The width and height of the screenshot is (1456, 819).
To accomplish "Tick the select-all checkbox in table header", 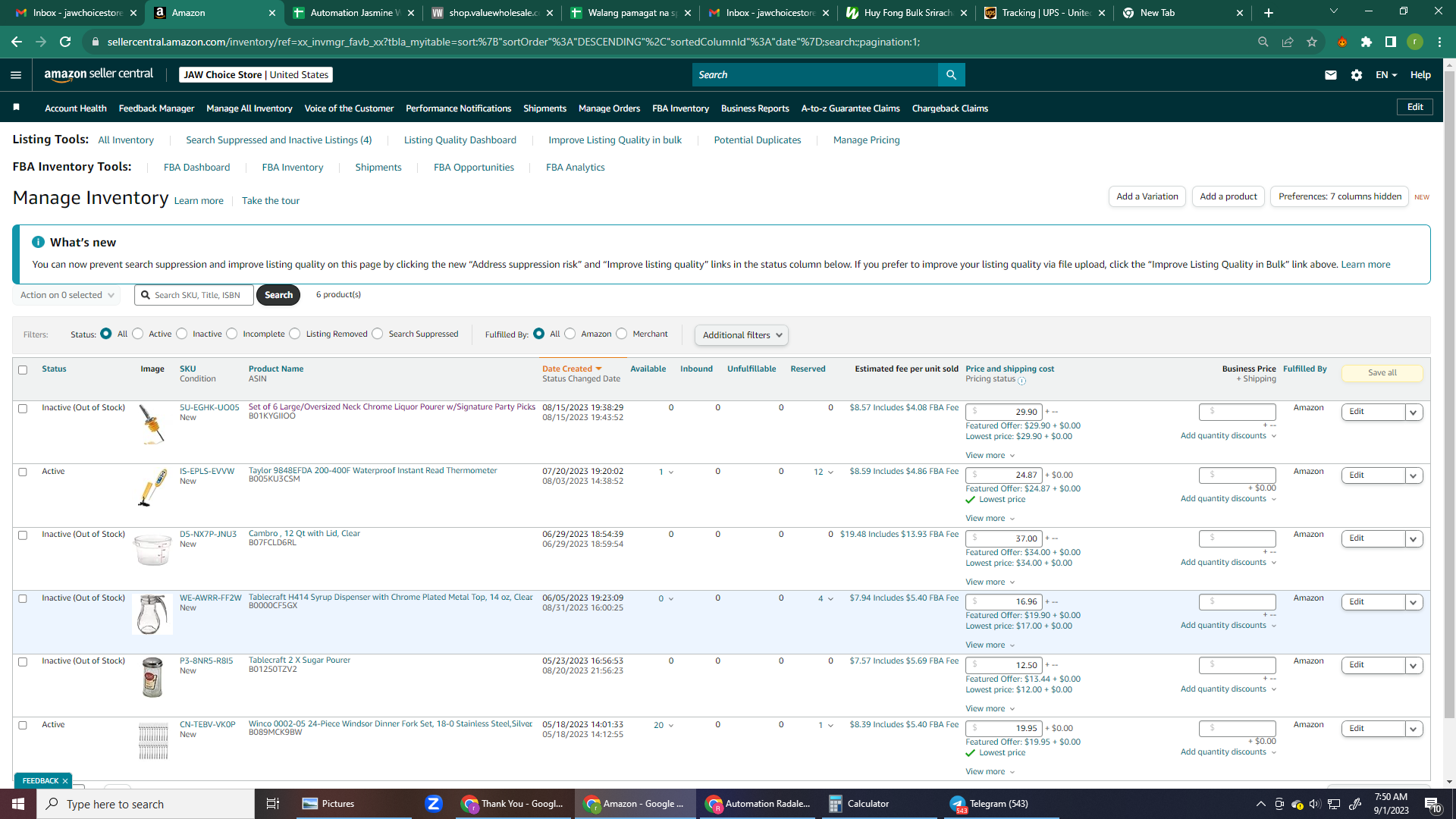I will (x=23, y=370).
